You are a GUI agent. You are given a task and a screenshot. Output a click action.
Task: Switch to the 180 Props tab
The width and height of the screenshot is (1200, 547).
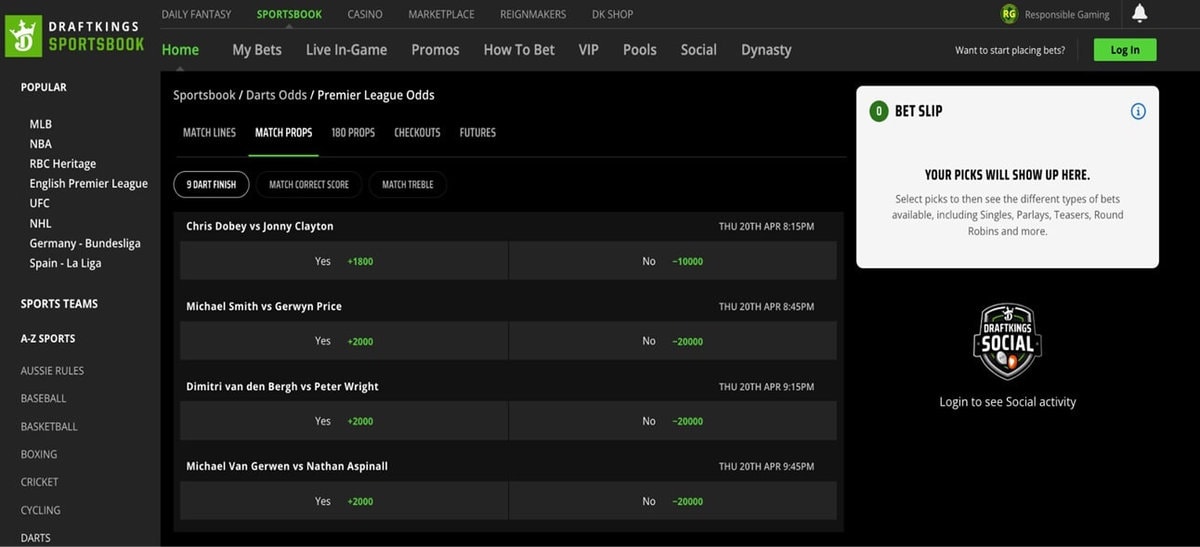tap(353, 132)
